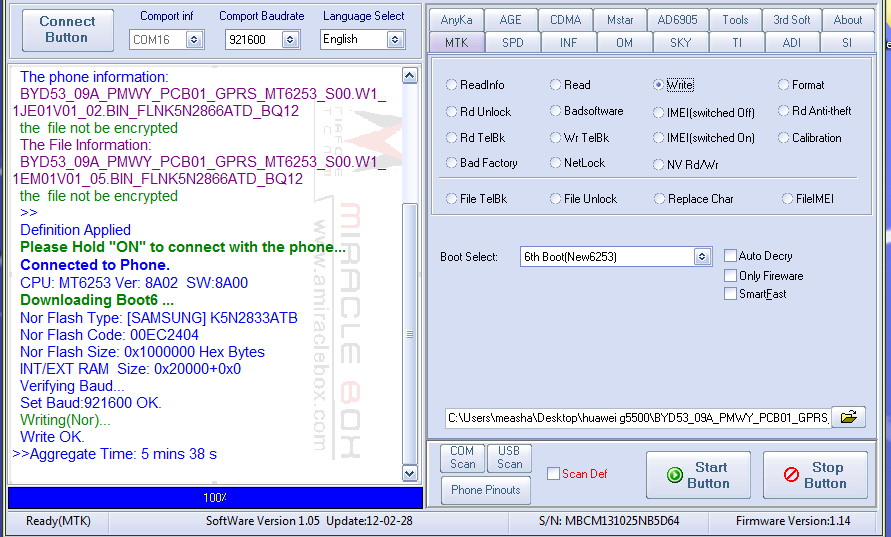Click the COM Scan button

[x=463, y=458]
